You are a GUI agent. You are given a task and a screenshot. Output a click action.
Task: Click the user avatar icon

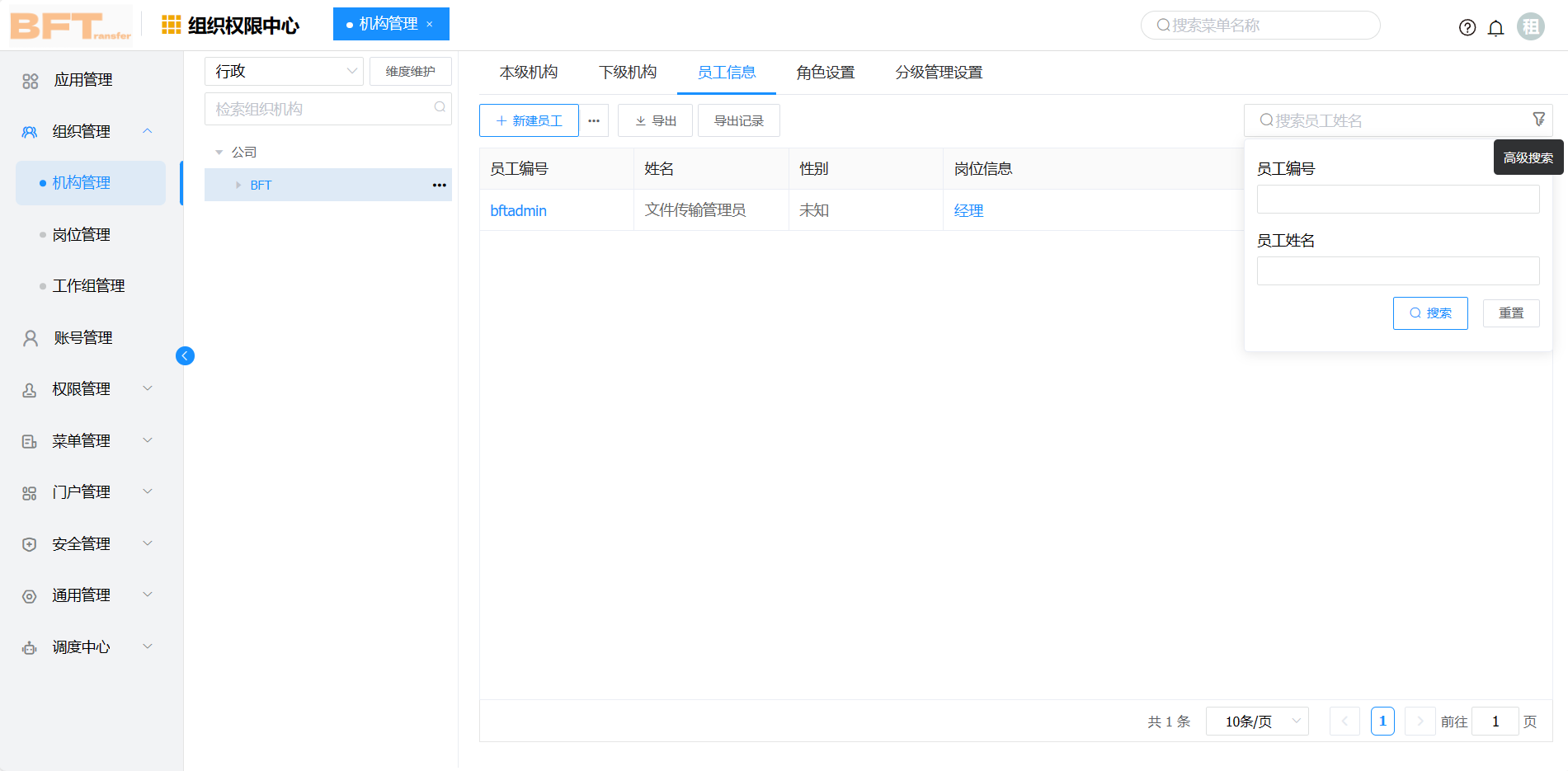pyautogui.click(x=1531, y=26)
